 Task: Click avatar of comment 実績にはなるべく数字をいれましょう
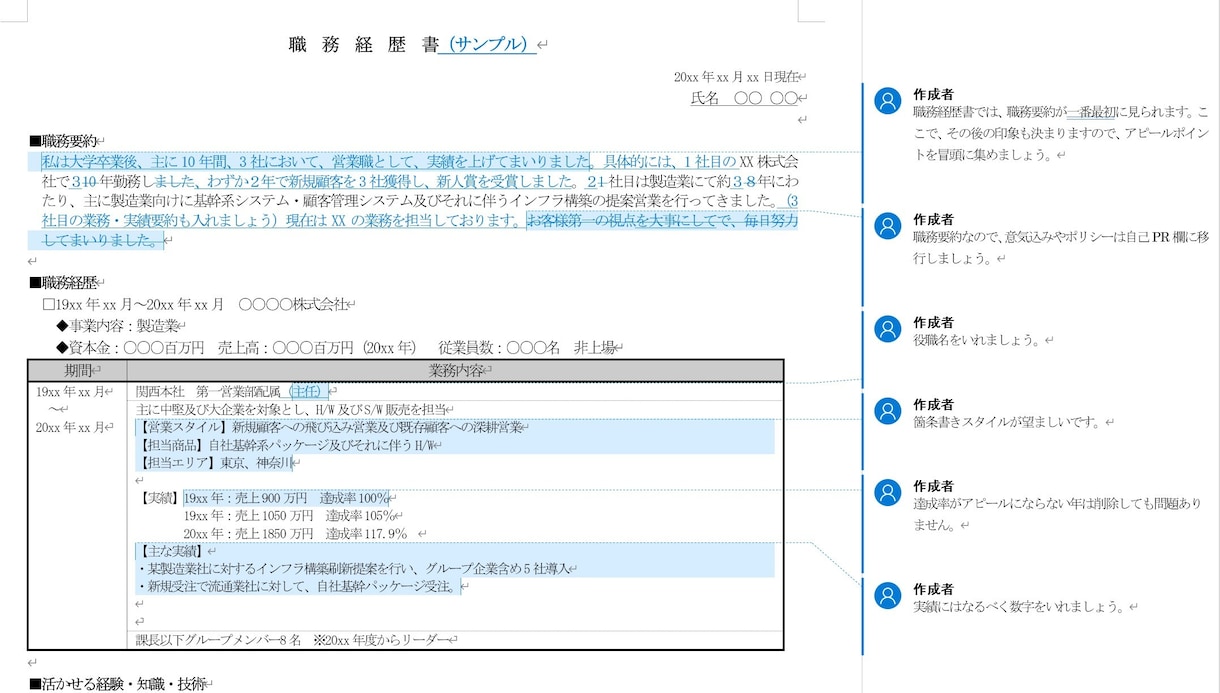click(887, 595)
